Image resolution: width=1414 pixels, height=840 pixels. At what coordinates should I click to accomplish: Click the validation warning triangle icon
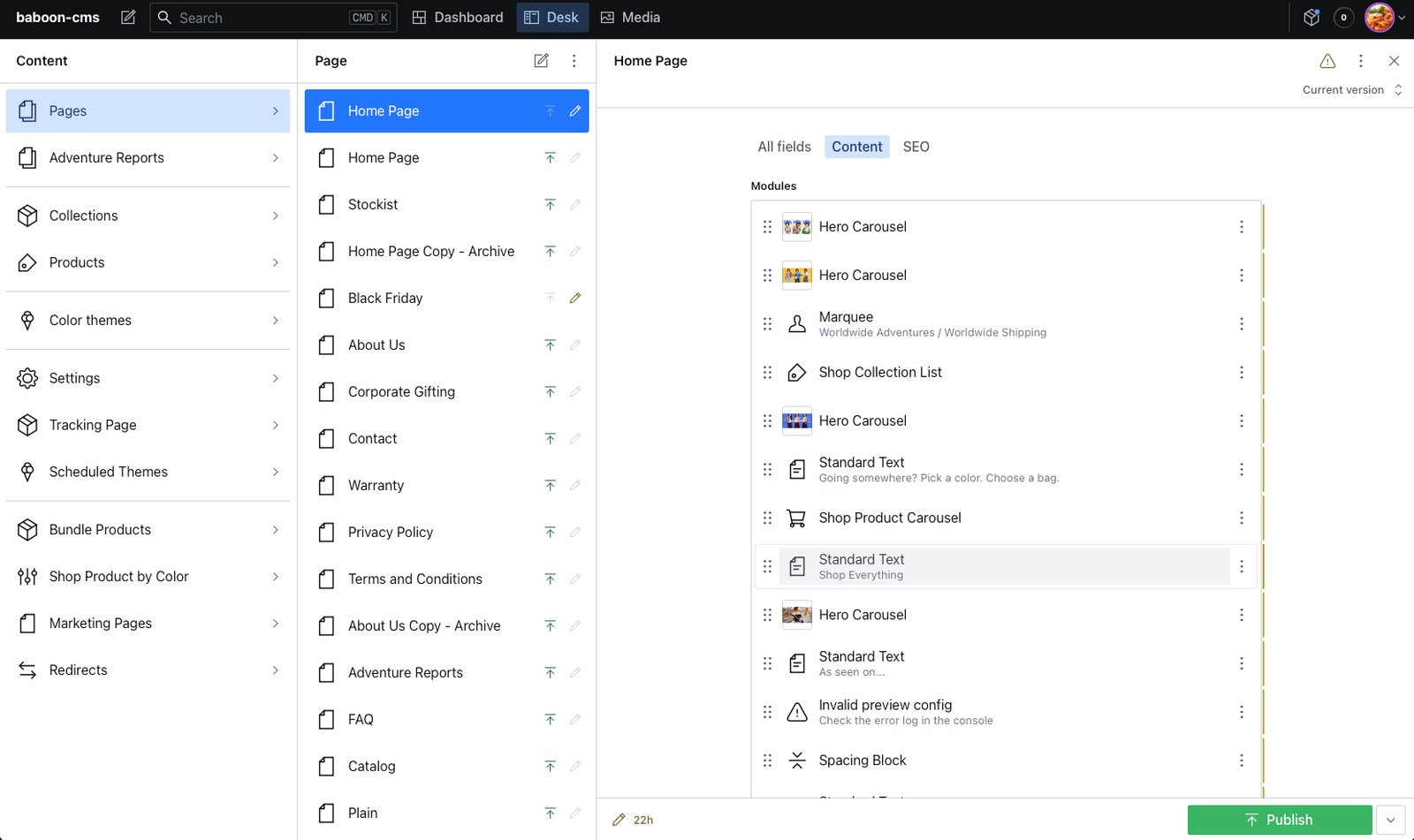click(1327, 61)
